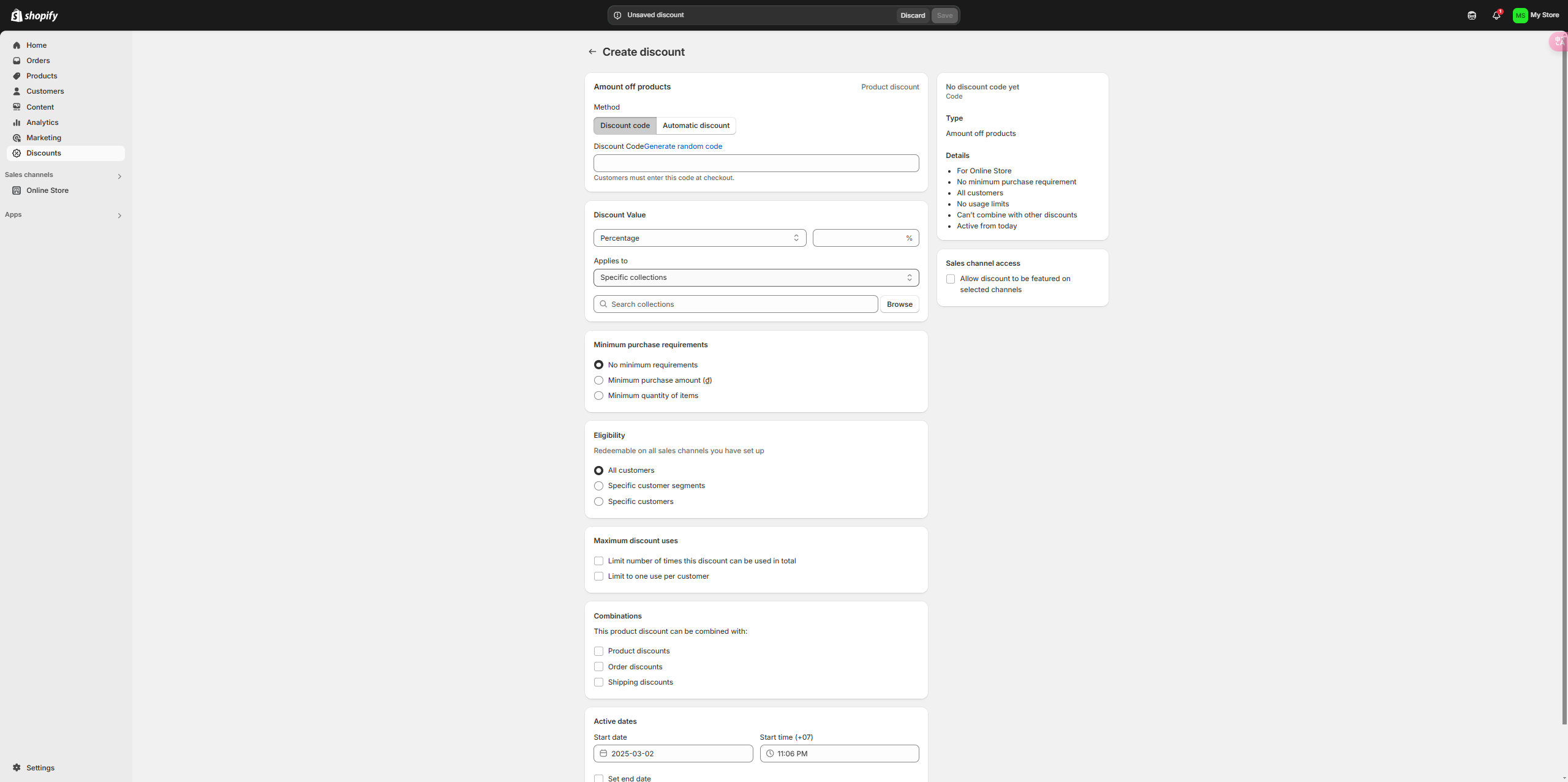1568x782 pixels.
Task: Click the Home sidebar icon
Action: 17,45
